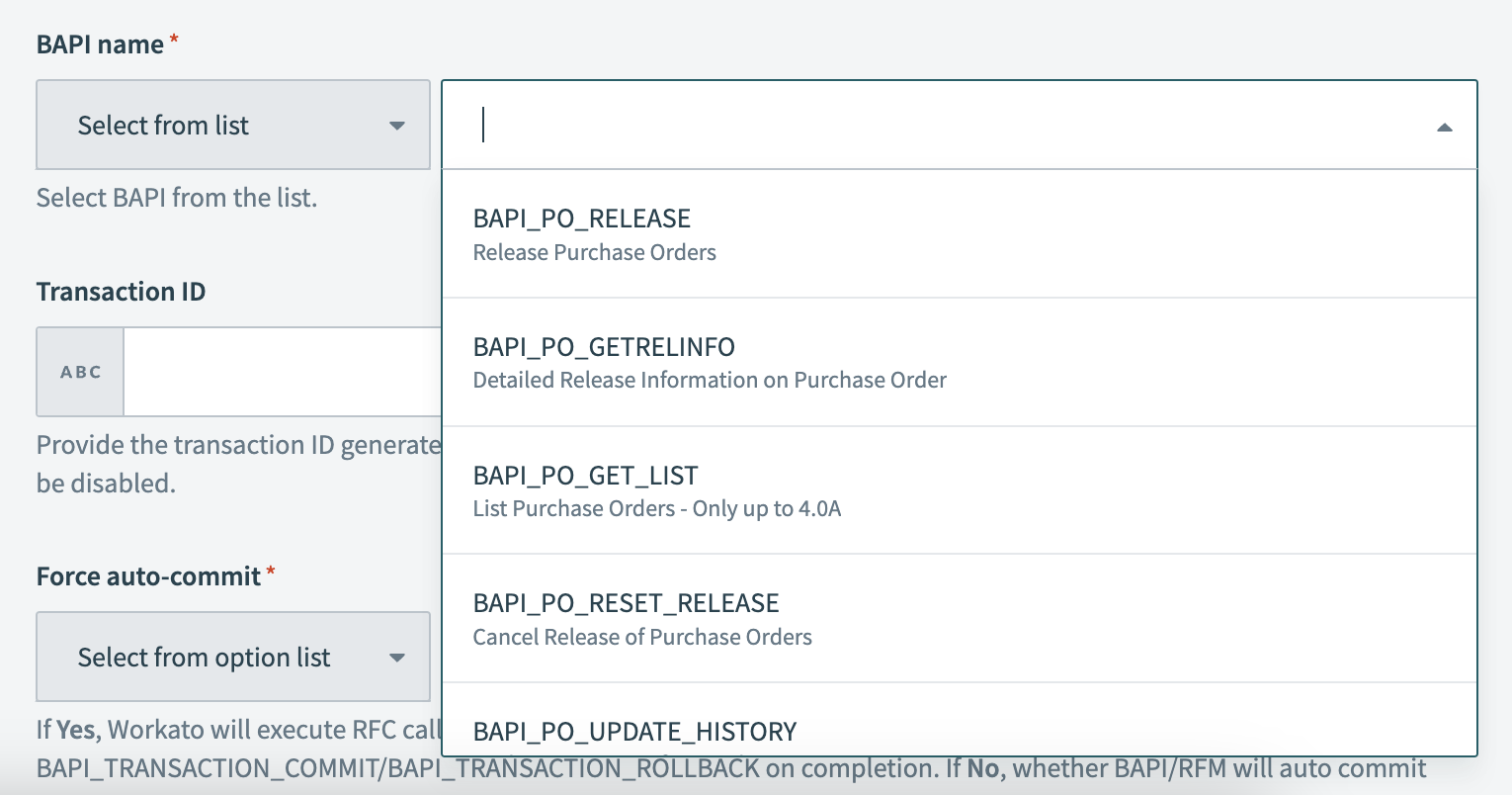The image size is (1512, 795).
Task: Open the BAPI name selection mode dropdown
Action: [x=232, y=125]
